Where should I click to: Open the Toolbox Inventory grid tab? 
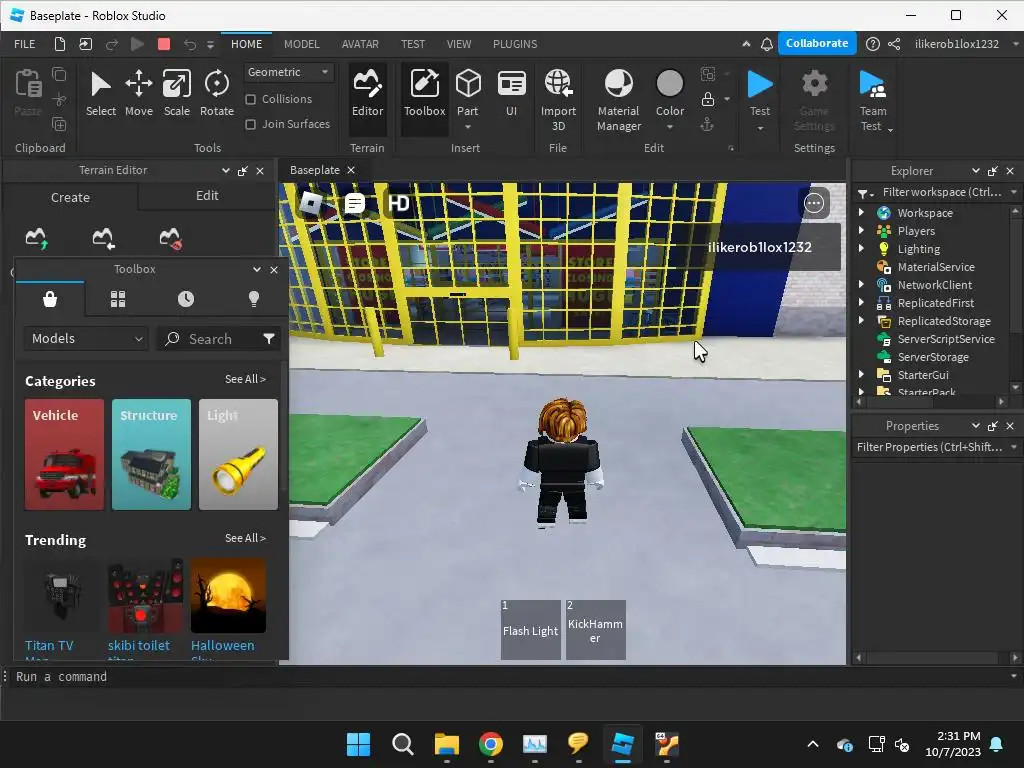coord(118,299)
